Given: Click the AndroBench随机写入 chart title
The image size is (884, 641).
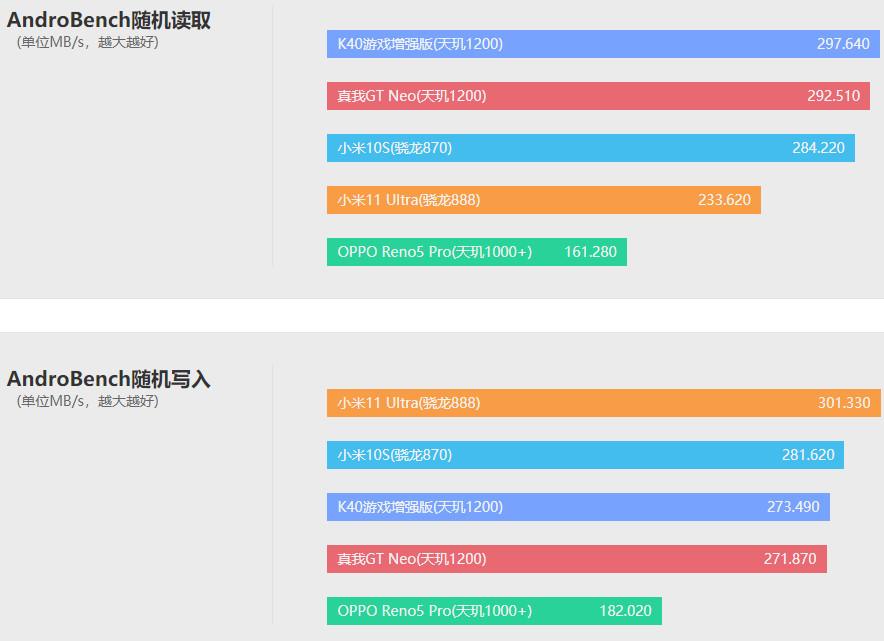Looking at the screenshot, I should pyautogui.click(x=108, y=379).
